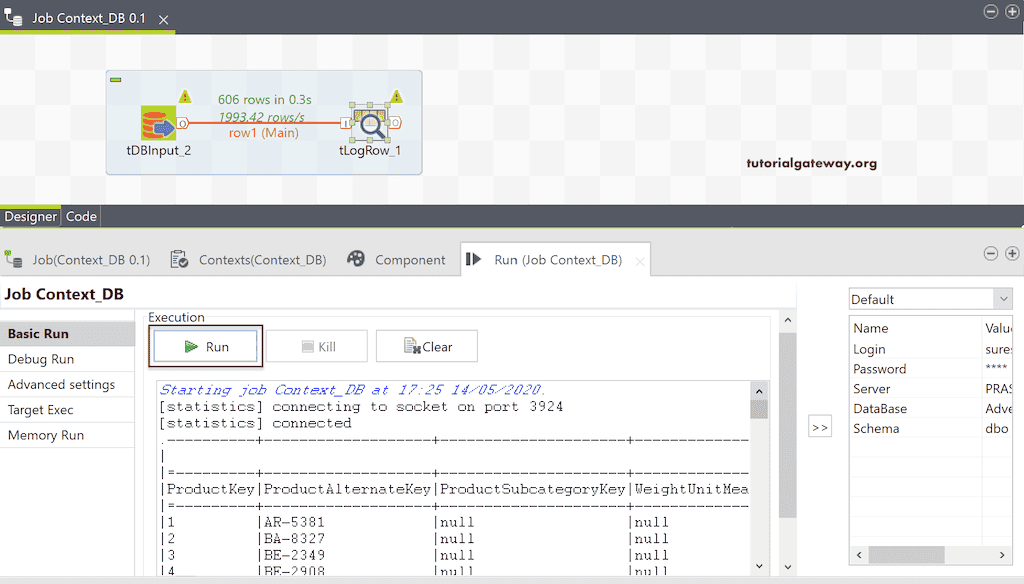
Task: Click the ProductSubcategoryKey column header in console
Action: [532, 489]
